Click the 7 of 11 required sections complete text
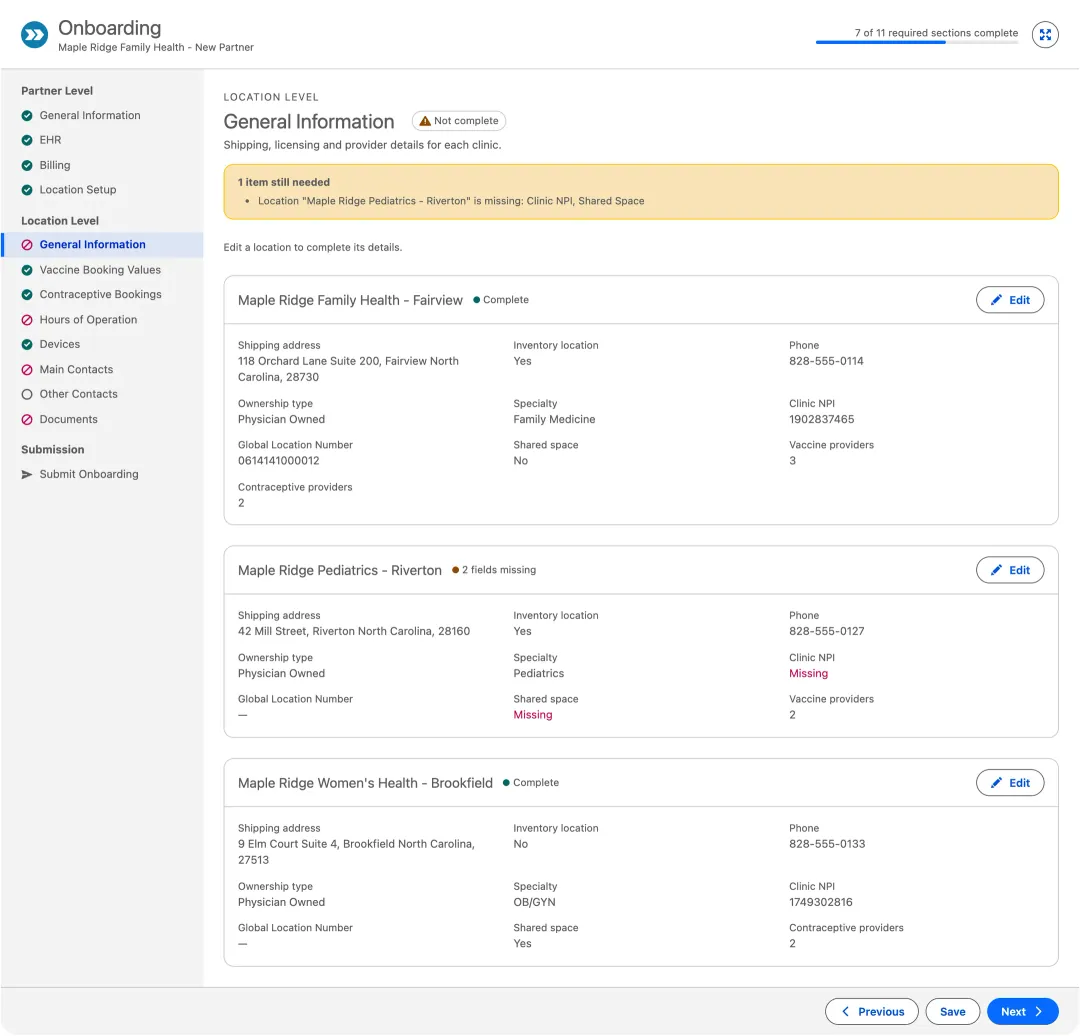 click(936, 32)
